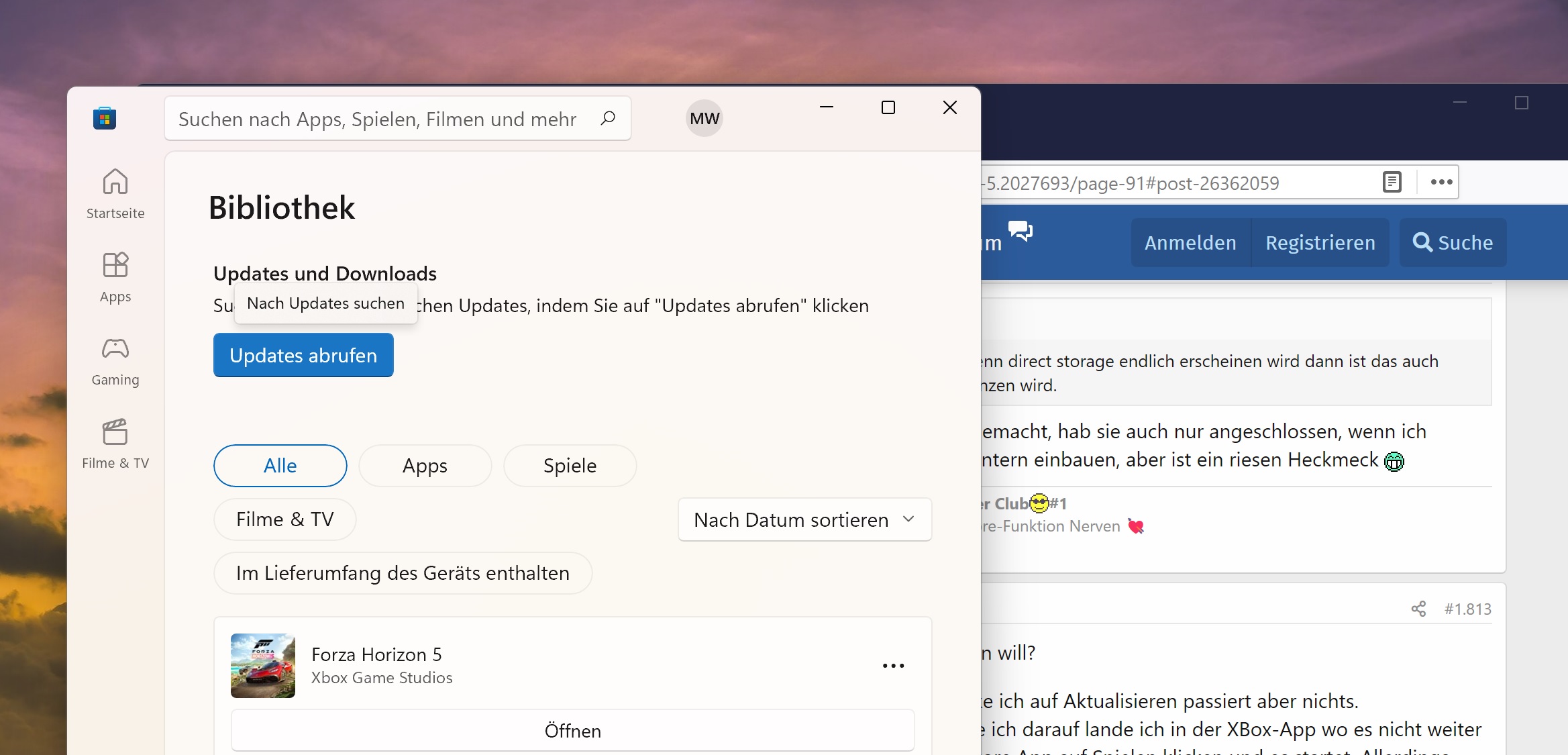The image size is (1568, 755).
Task: Click the search magnifier icon
Action: [x=608, y=119]
